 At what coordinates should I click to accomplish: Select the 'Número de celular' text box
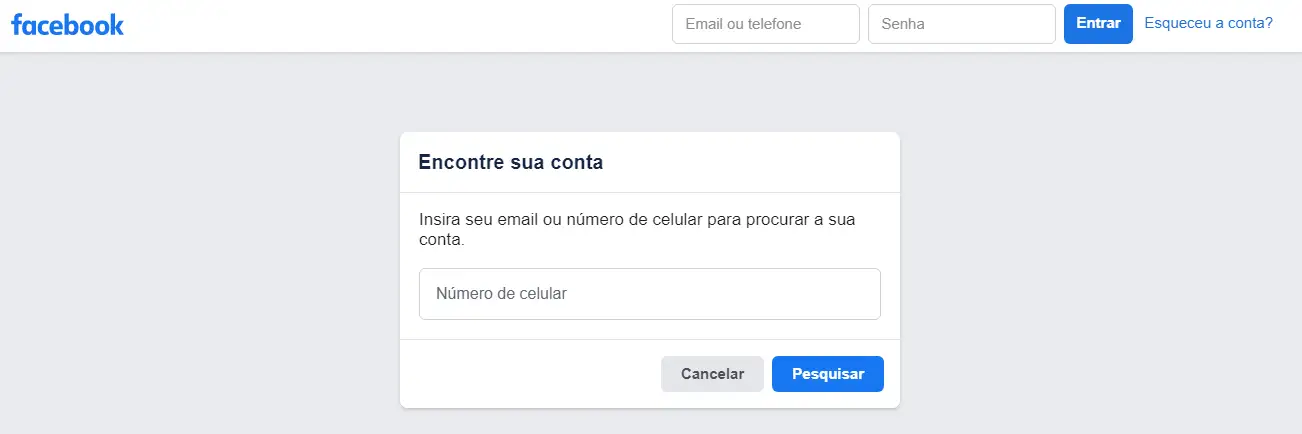coord(649,294)
